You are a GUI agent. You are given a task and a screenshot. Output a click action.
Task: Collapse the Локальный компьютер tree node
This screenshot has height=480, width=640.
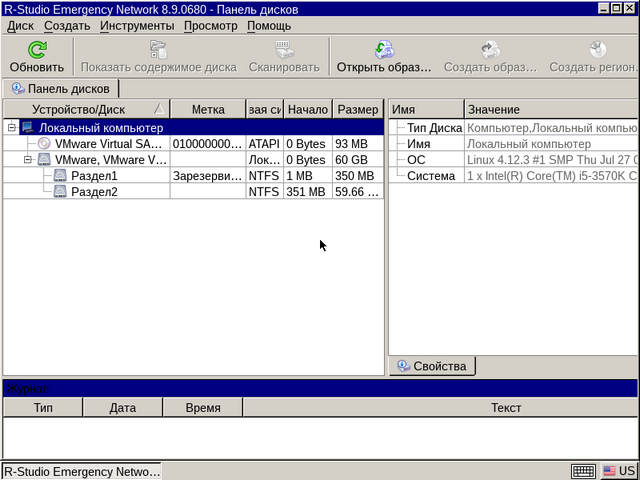point(12,128)
